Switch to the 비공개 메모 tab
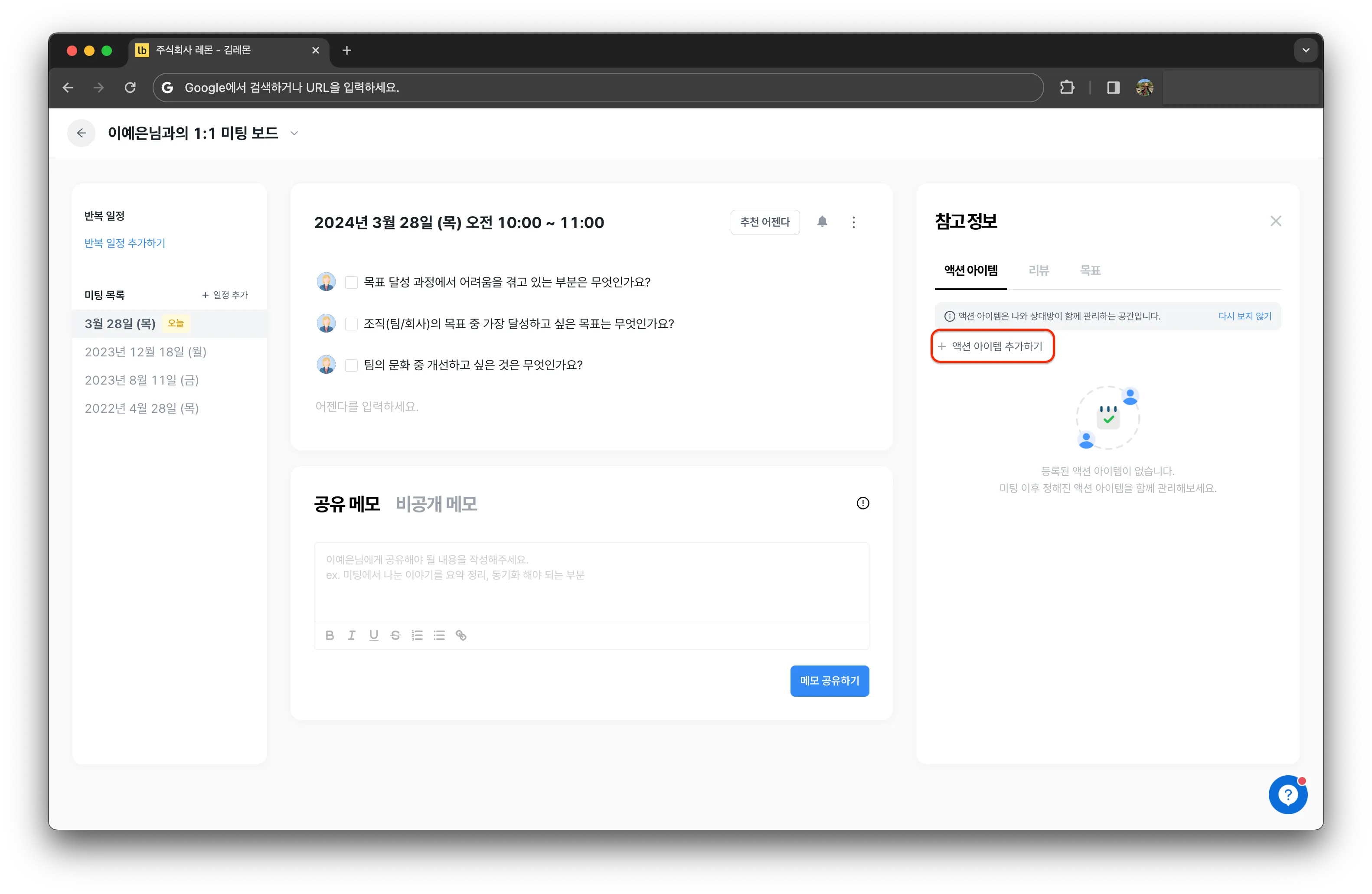1372x894 pixels. 436,504
